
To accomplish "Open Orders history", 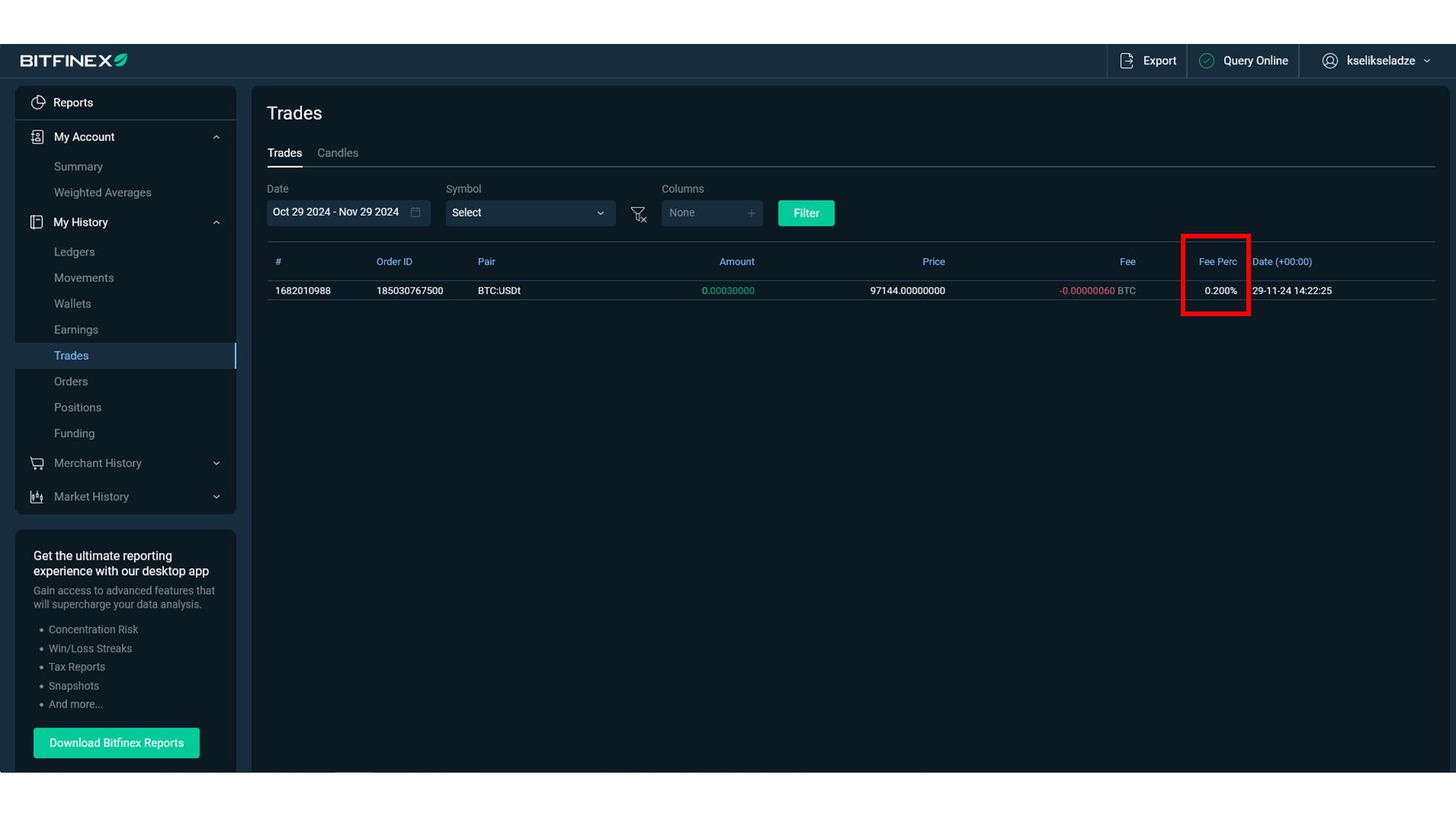I will pos(71,381).
